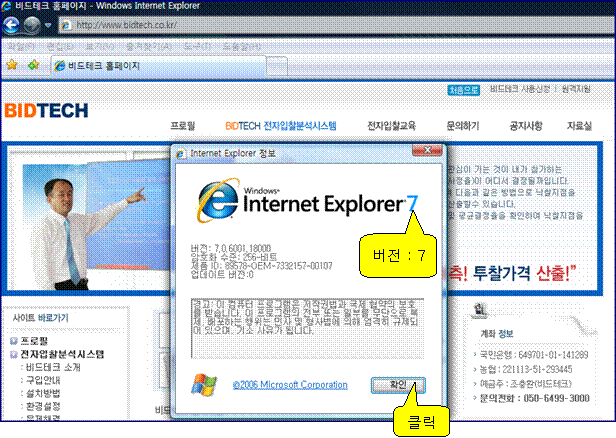The image size is (616, 438).
Task: Click the browser Forward arrow button
Action: point(32,25)
